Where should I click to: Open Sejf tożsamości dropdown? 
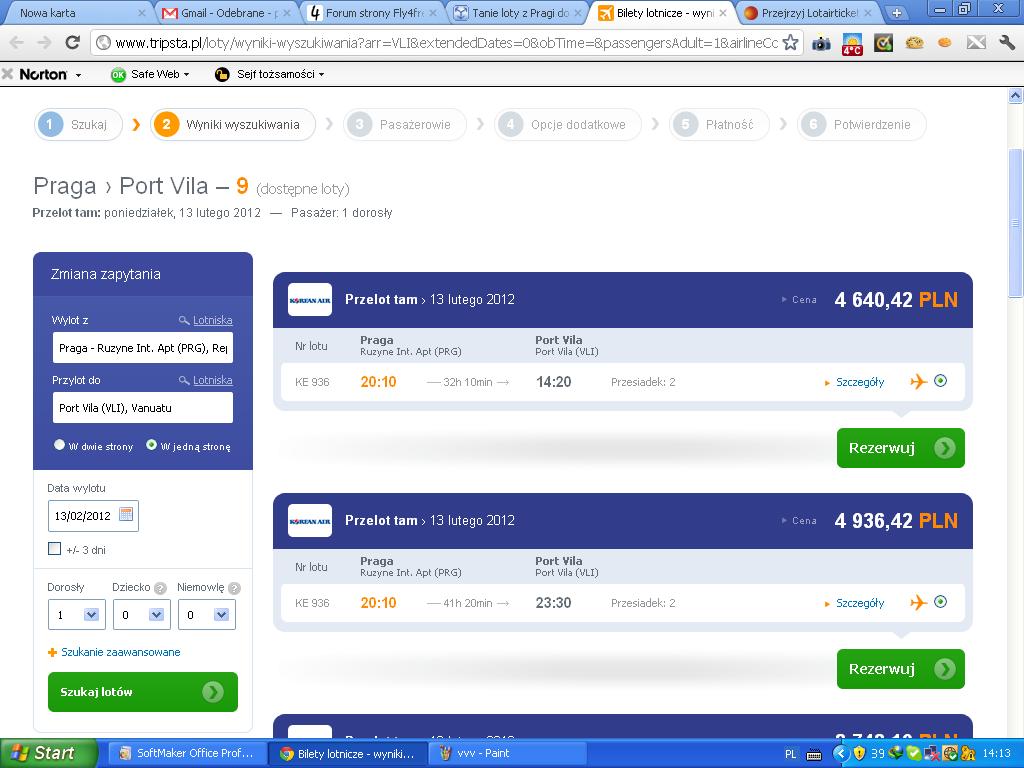tap(321, 74)
